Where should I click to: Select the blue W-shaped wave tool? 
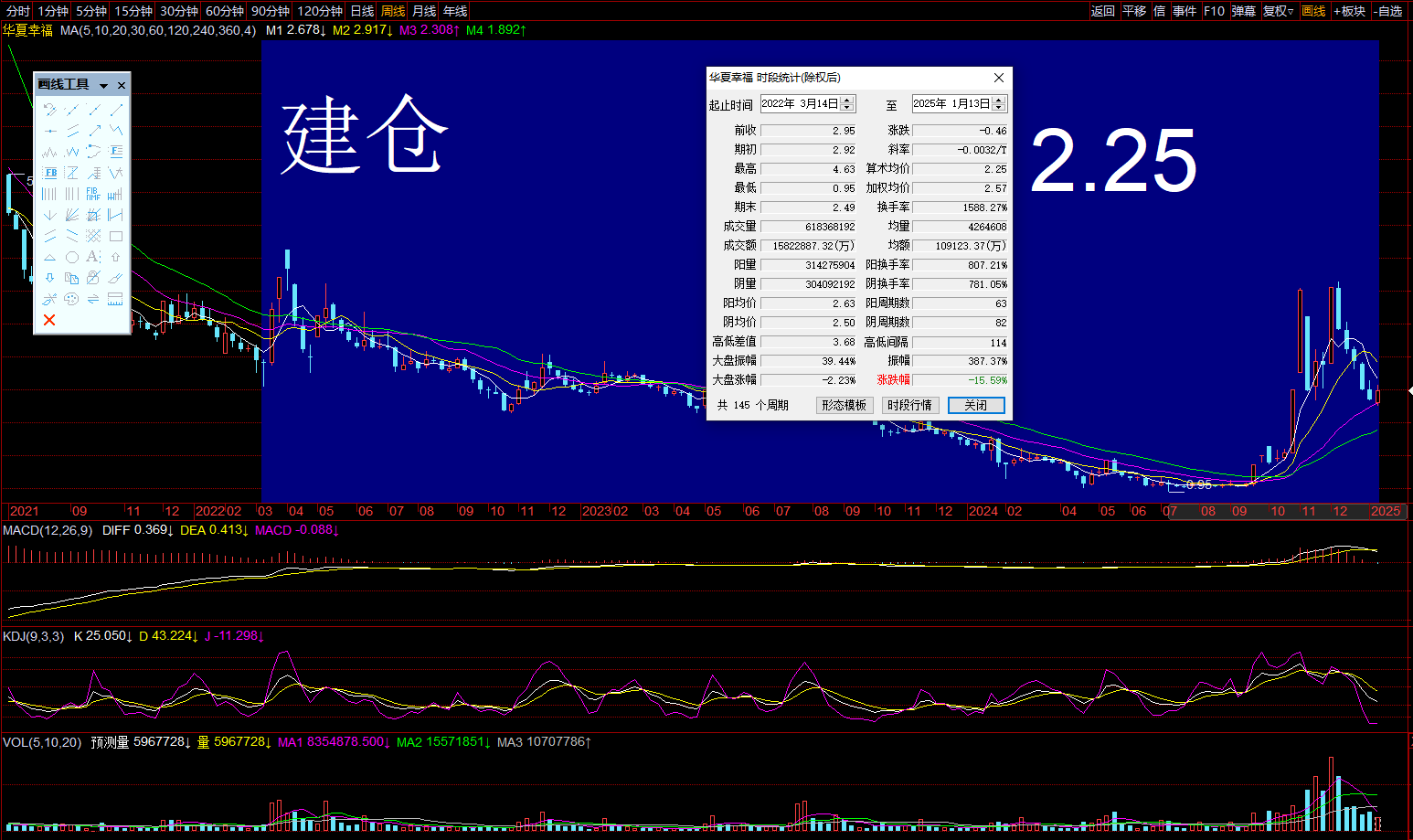[x=72, y=152]
